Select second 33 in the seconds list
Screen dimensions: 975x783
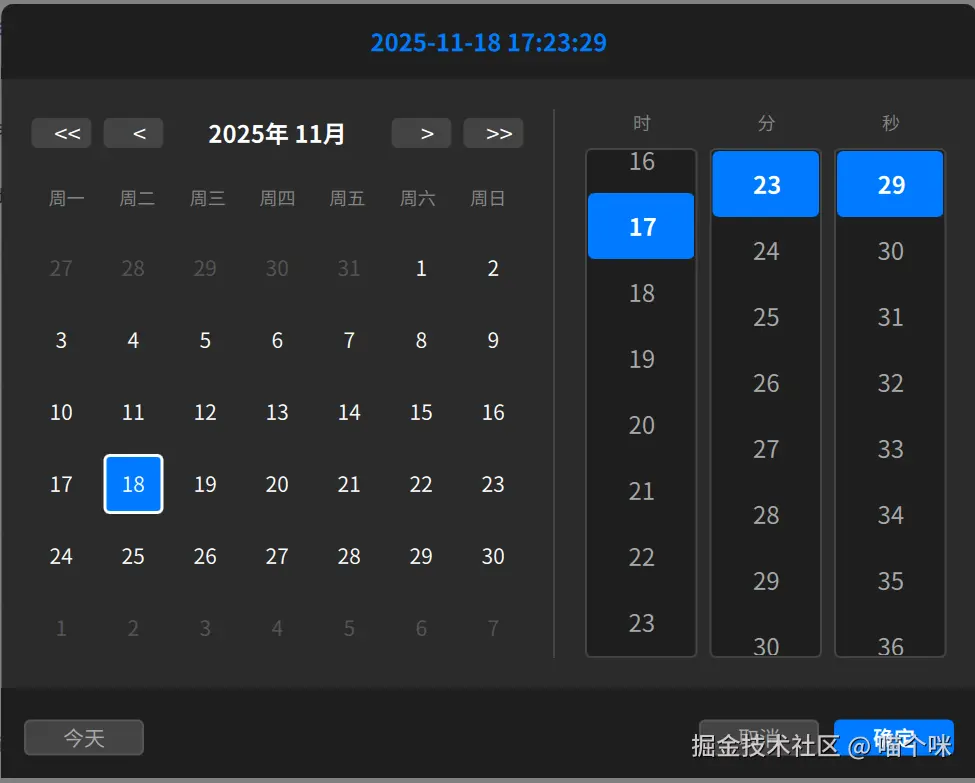click(x=889, y=449)
